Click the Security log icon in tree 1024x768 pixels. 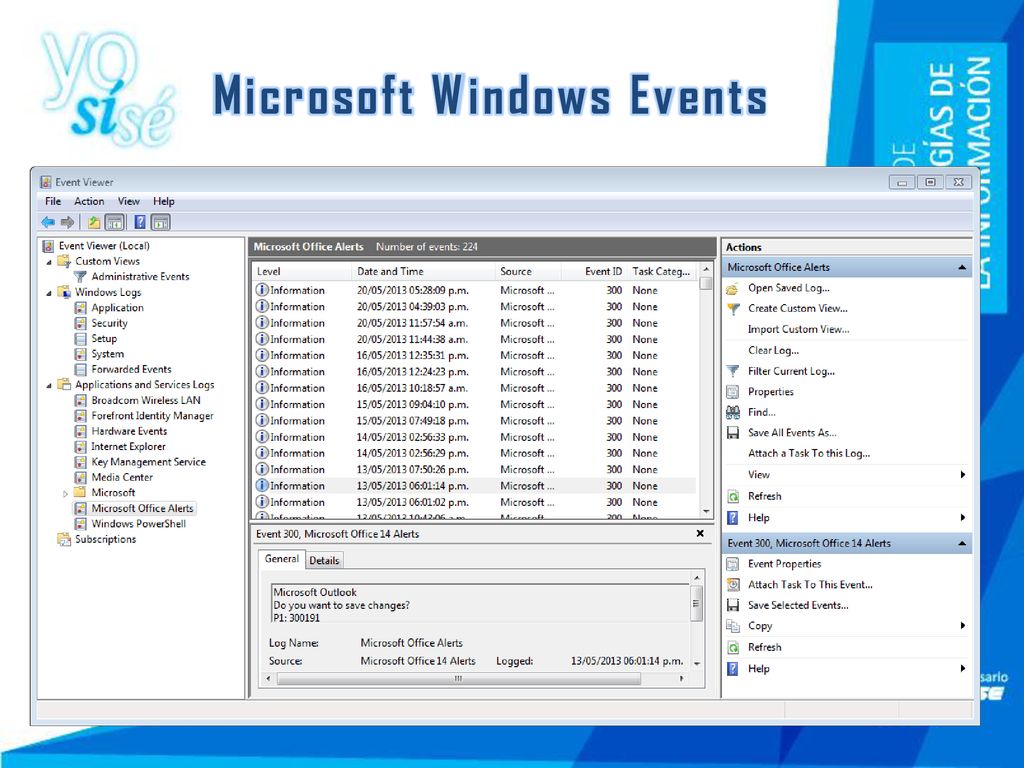coord(80,323)
